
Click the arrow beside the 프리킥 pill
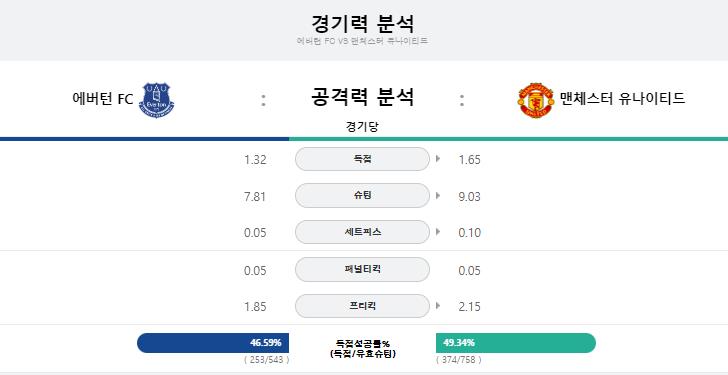(x=438, y=306)
